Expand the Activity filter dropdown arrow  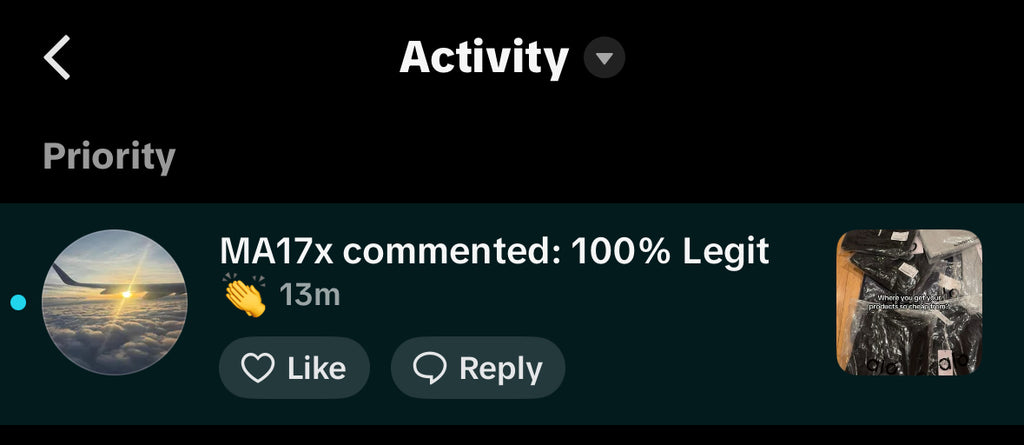tap(604, 58)
